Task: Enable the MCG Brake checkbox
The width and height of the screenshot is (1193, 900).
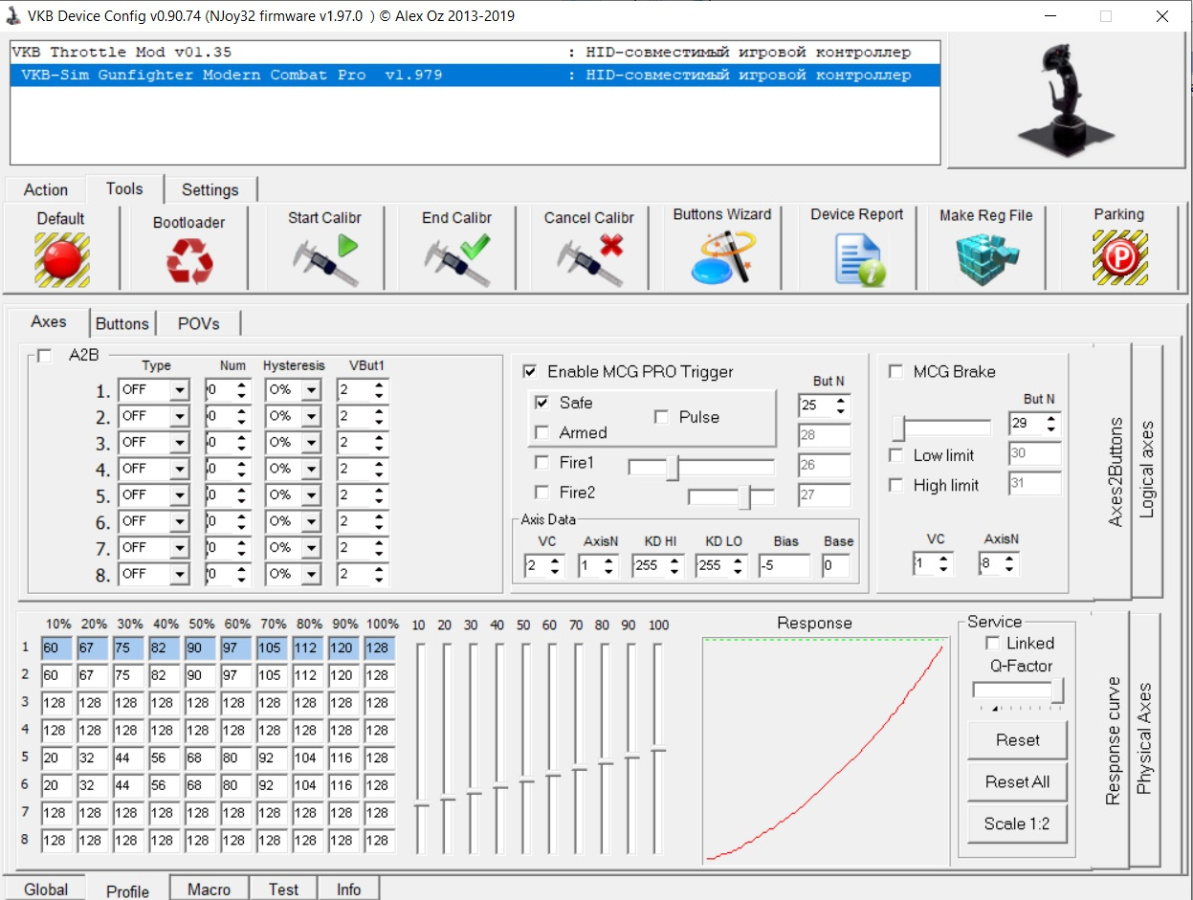Action: click(896, 372)
